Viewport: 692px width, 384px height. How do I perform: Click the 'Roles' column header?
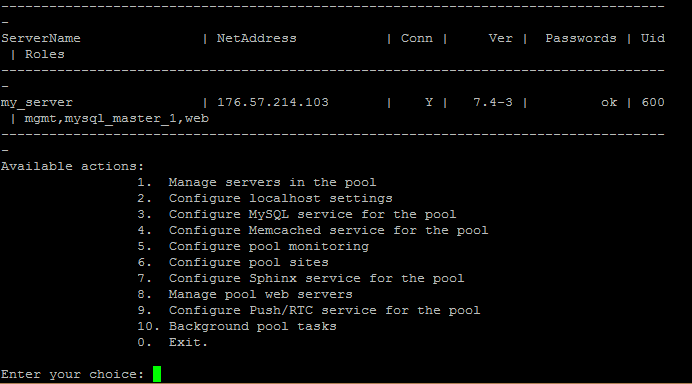(x=45, y=54)
